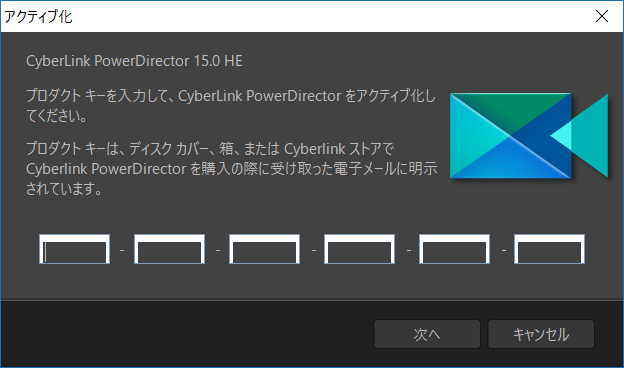This screenshot has height=368, width=624.
Task: Click the 次へ button
Action: pos(427,334)
